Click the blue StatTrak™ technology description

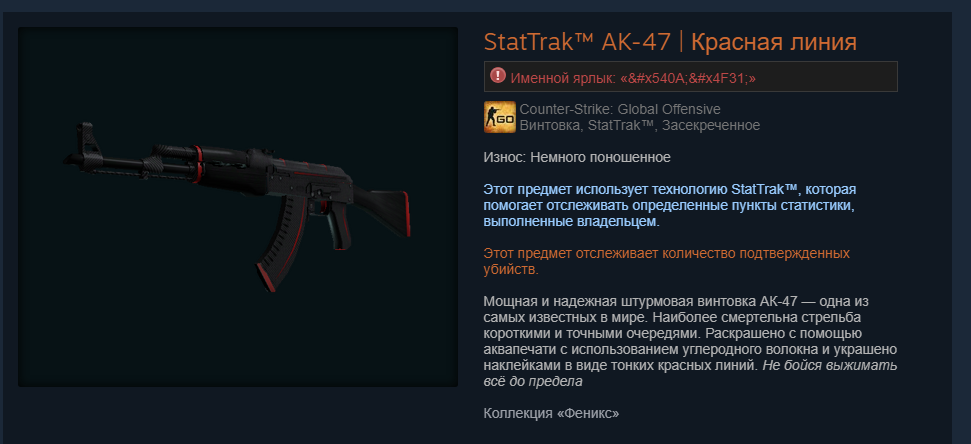click(x=670, y=205)
